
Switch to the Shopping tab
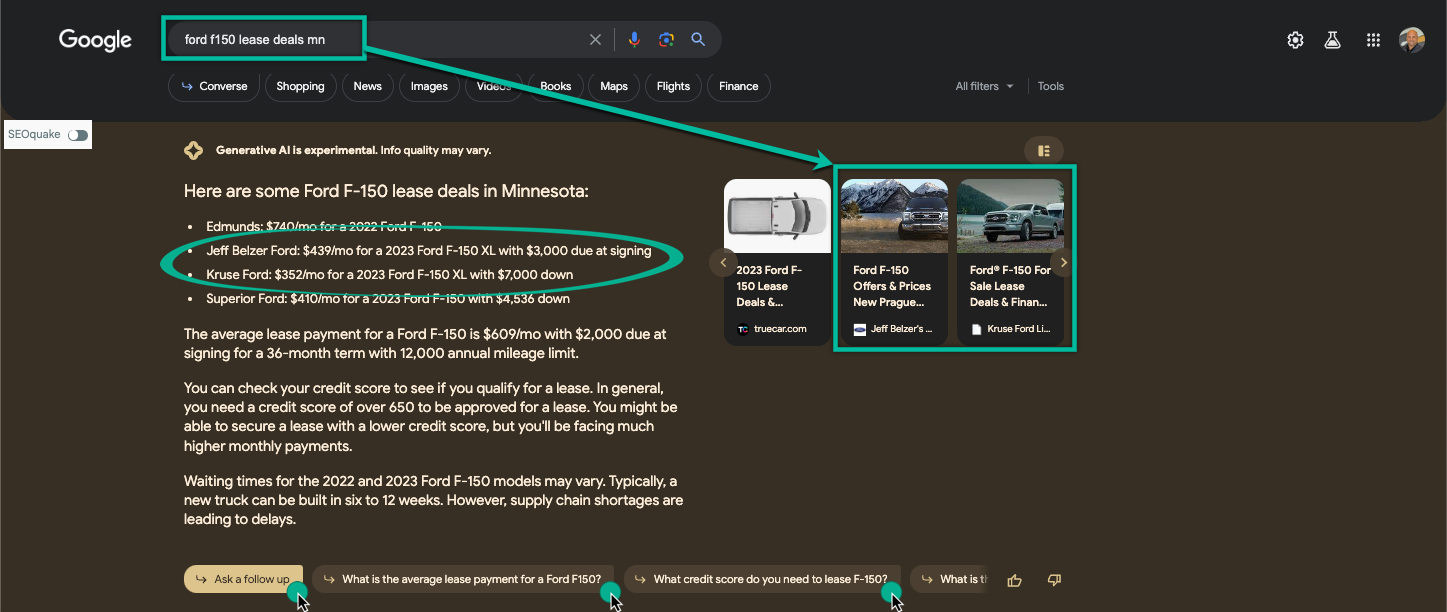(x=300, y=86)
